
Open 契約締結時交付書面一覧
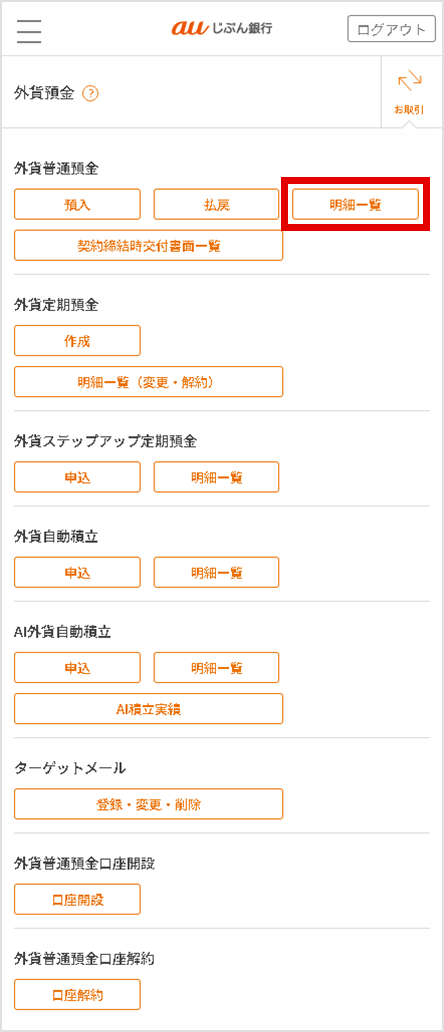[149, 245]
